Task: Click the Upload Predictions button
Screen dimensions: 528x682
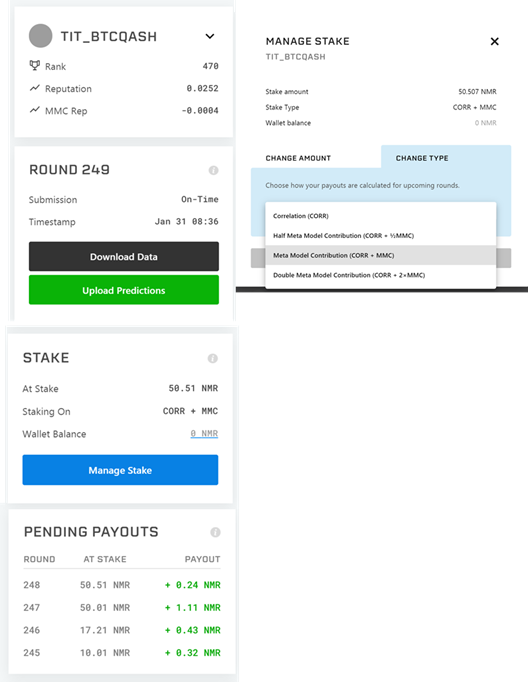Action: [124, 290]
